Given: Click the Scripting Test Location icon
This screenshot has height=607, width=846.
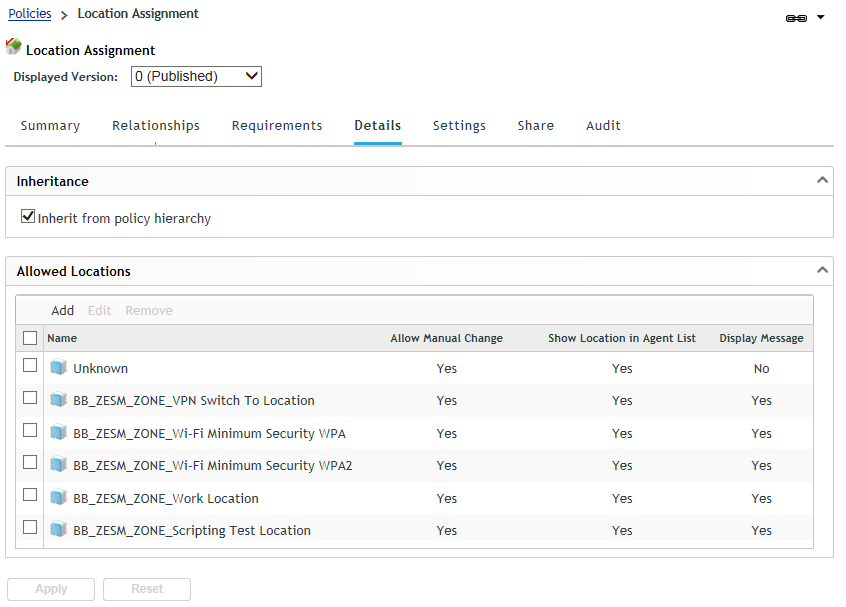Looking at the screenshot, I should [x=59, y=530].
